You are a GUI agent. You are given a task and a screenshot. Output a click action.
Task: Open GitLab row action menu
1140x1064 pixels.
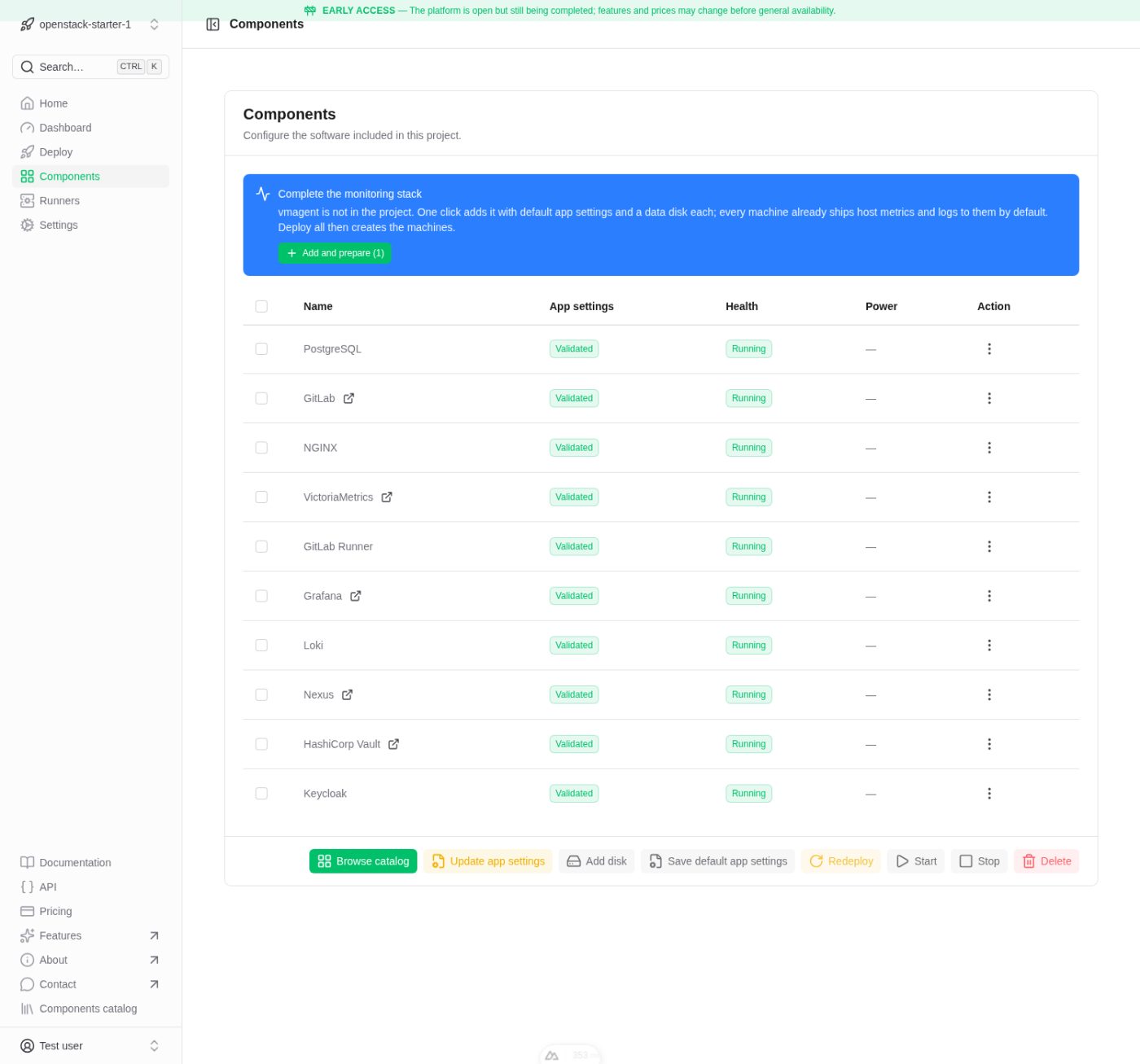[x=989, y=398]
